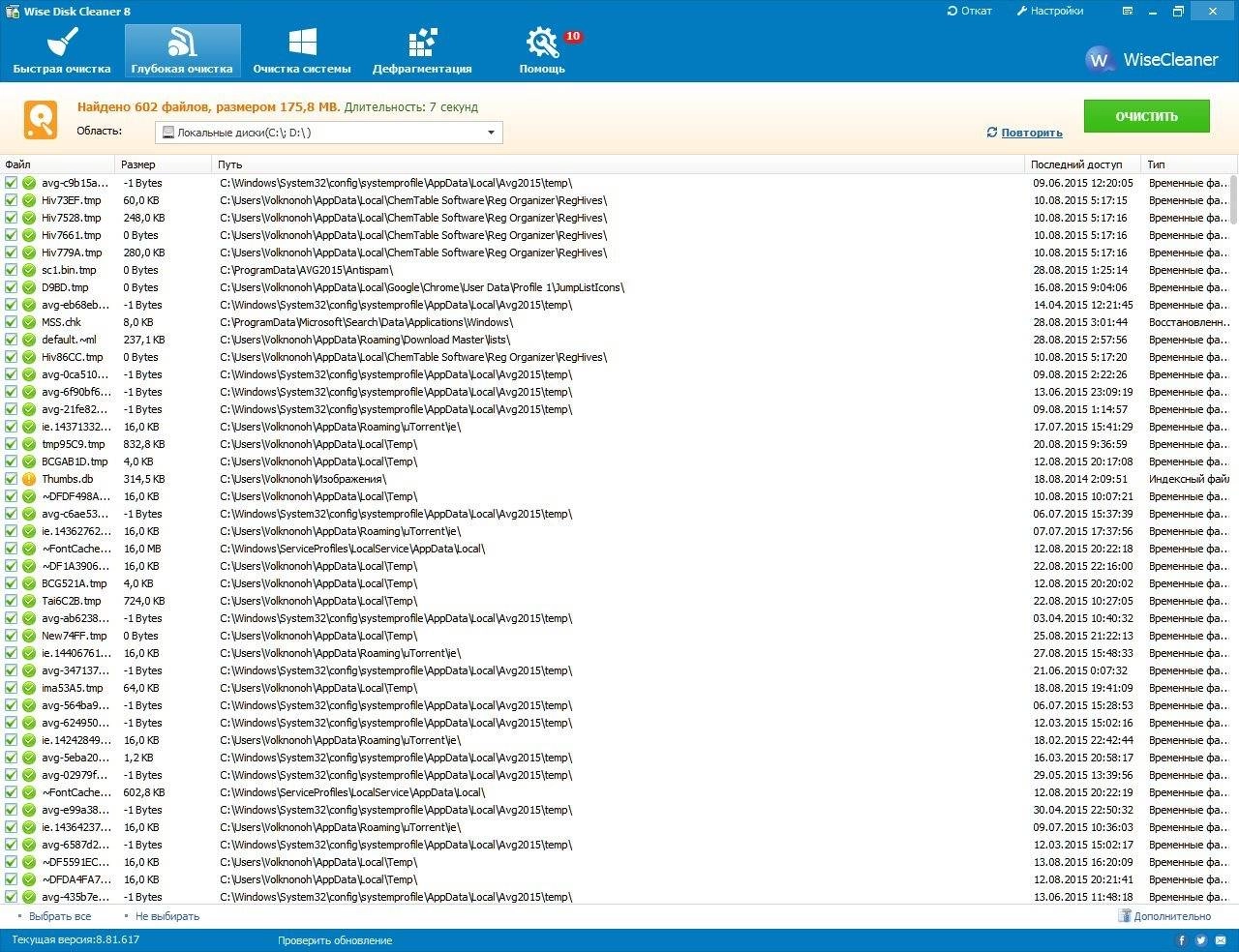Click Выбрать все link
Image resolution: width=1239 pixels, height=952 pixels.
pos(59,916)
